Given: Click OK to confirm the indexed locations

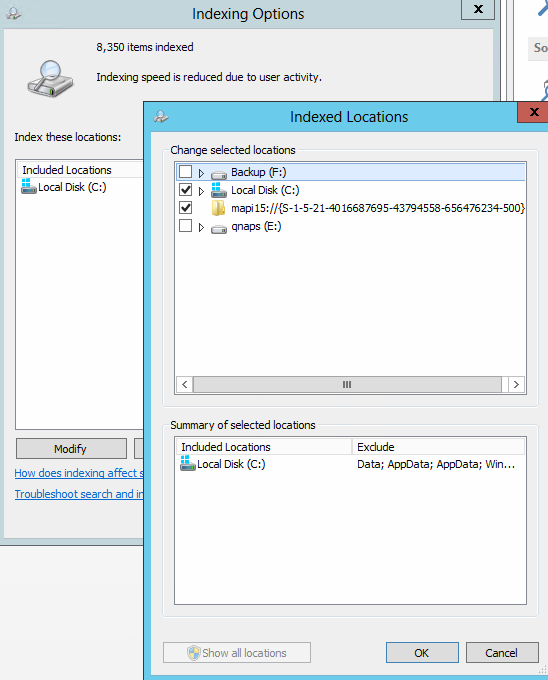Looking at the screenshot, I should tap(422, 653).
